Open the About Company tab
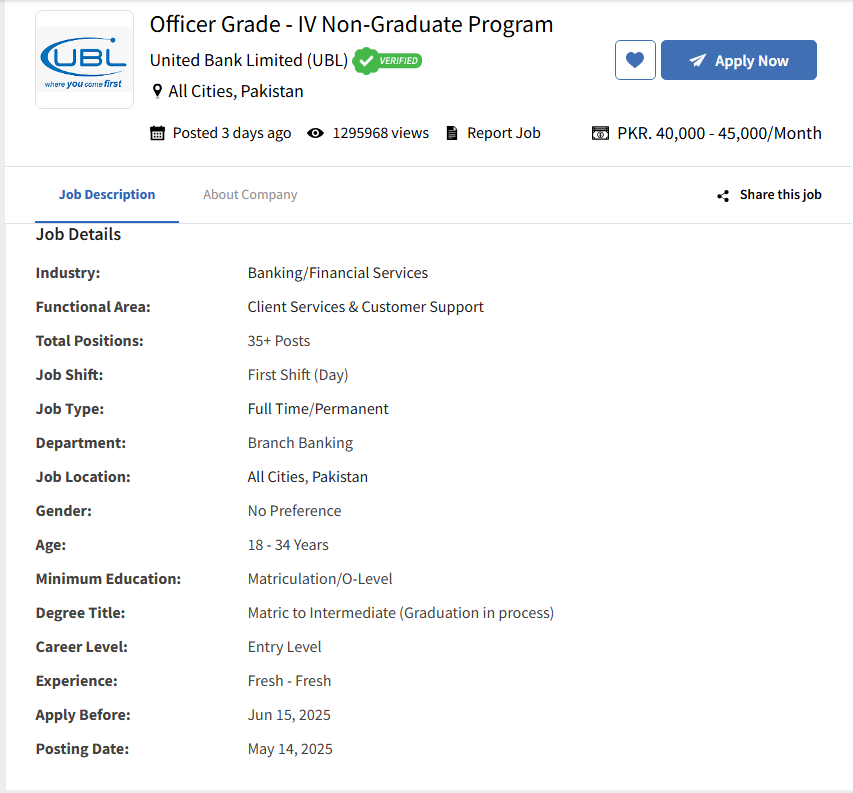 point(250,195)
